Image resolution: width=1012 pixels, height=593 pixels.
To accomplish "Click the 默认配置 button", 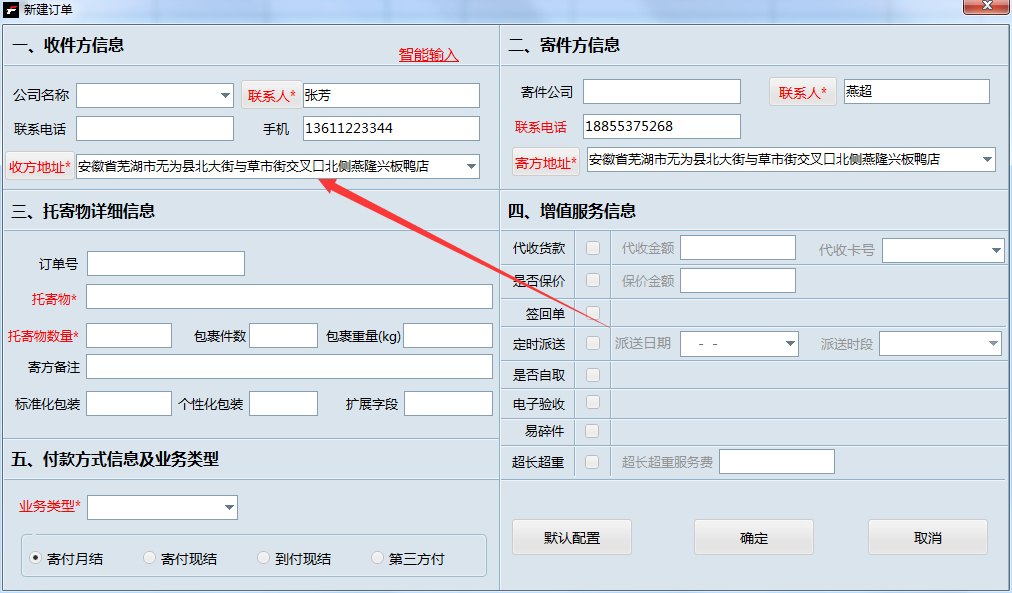I will pyautogui.click(x=571, y=537).
